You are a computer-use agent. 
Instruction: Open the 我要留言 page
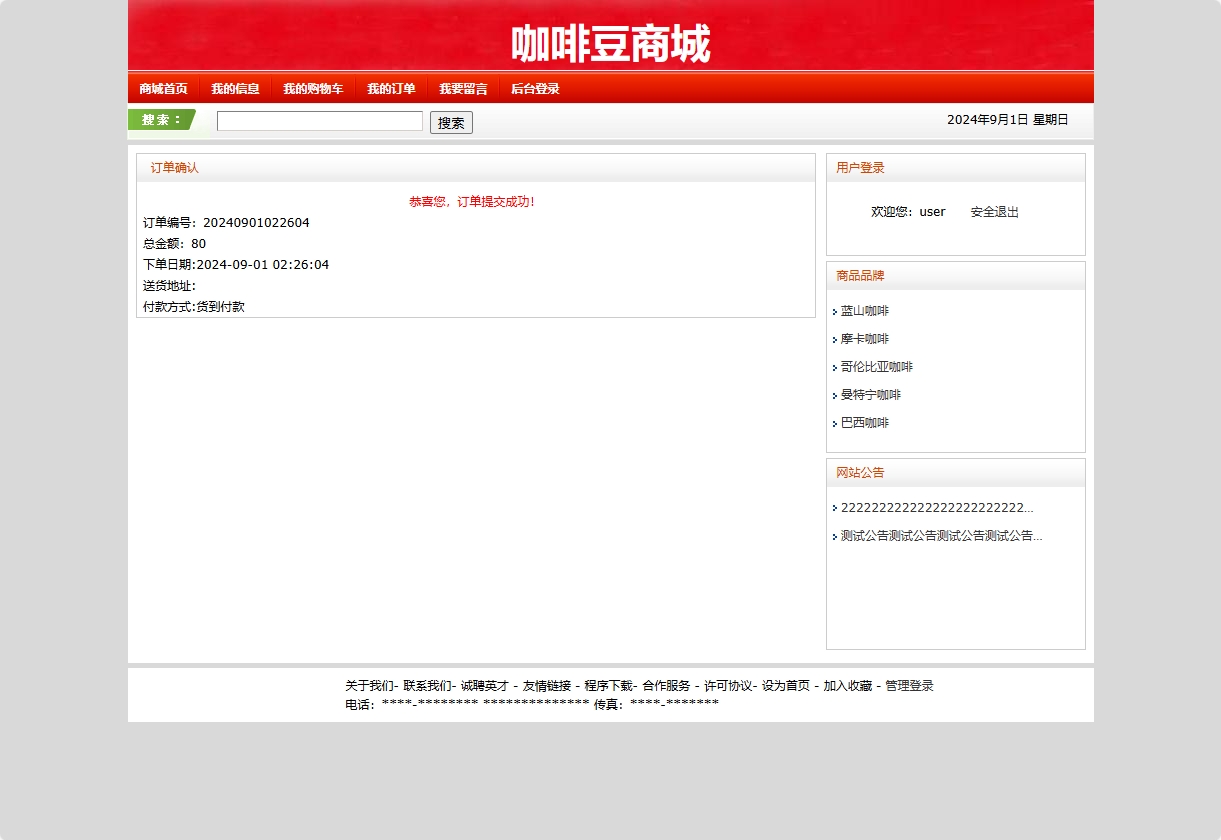(463, 88)
